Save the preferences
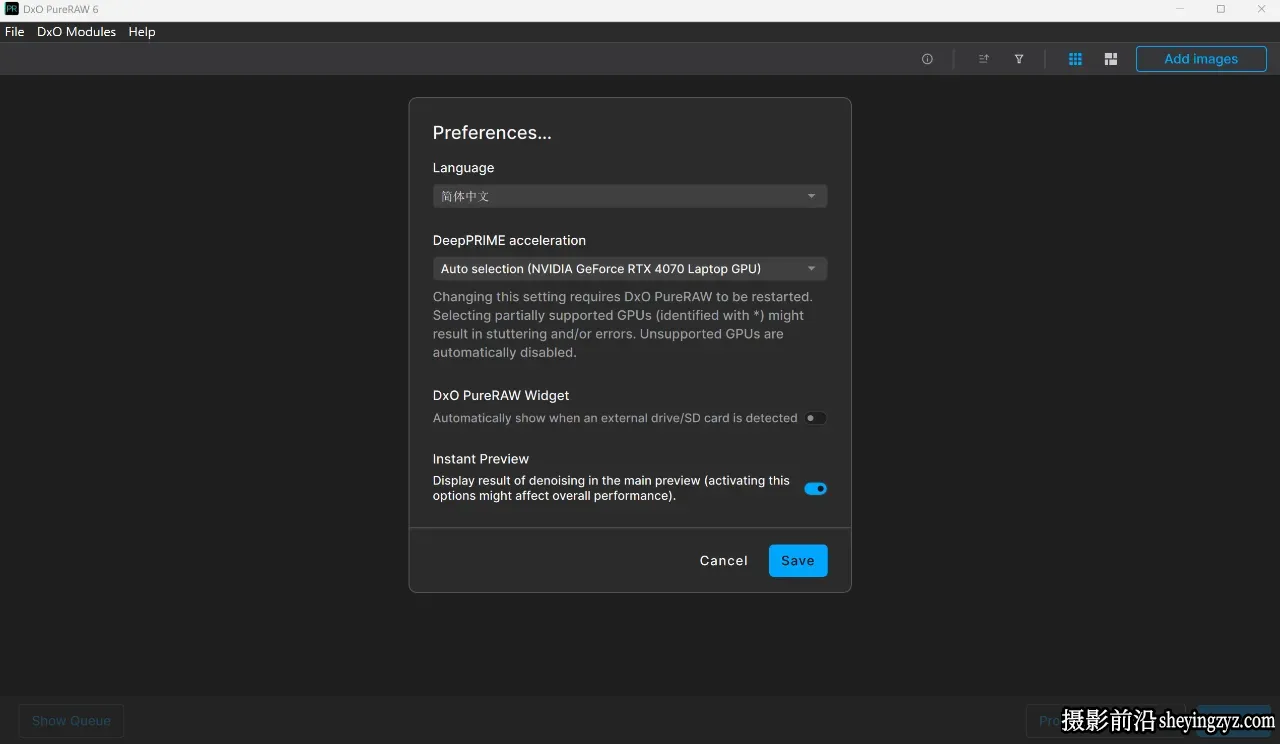1280x744 pixels. [x=798, y=561]
